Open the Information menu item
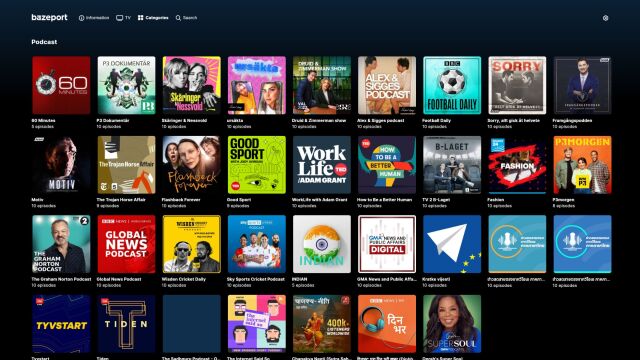 pos(94,18)
